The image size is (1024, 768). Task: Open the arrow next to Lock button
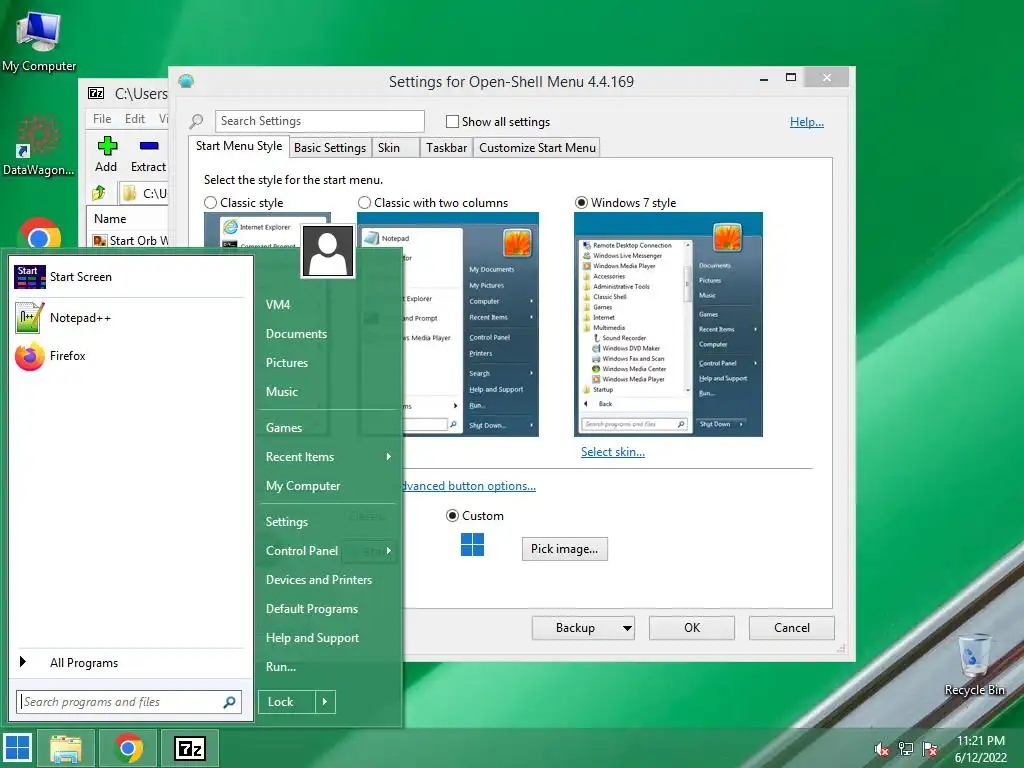coord(325,702)
